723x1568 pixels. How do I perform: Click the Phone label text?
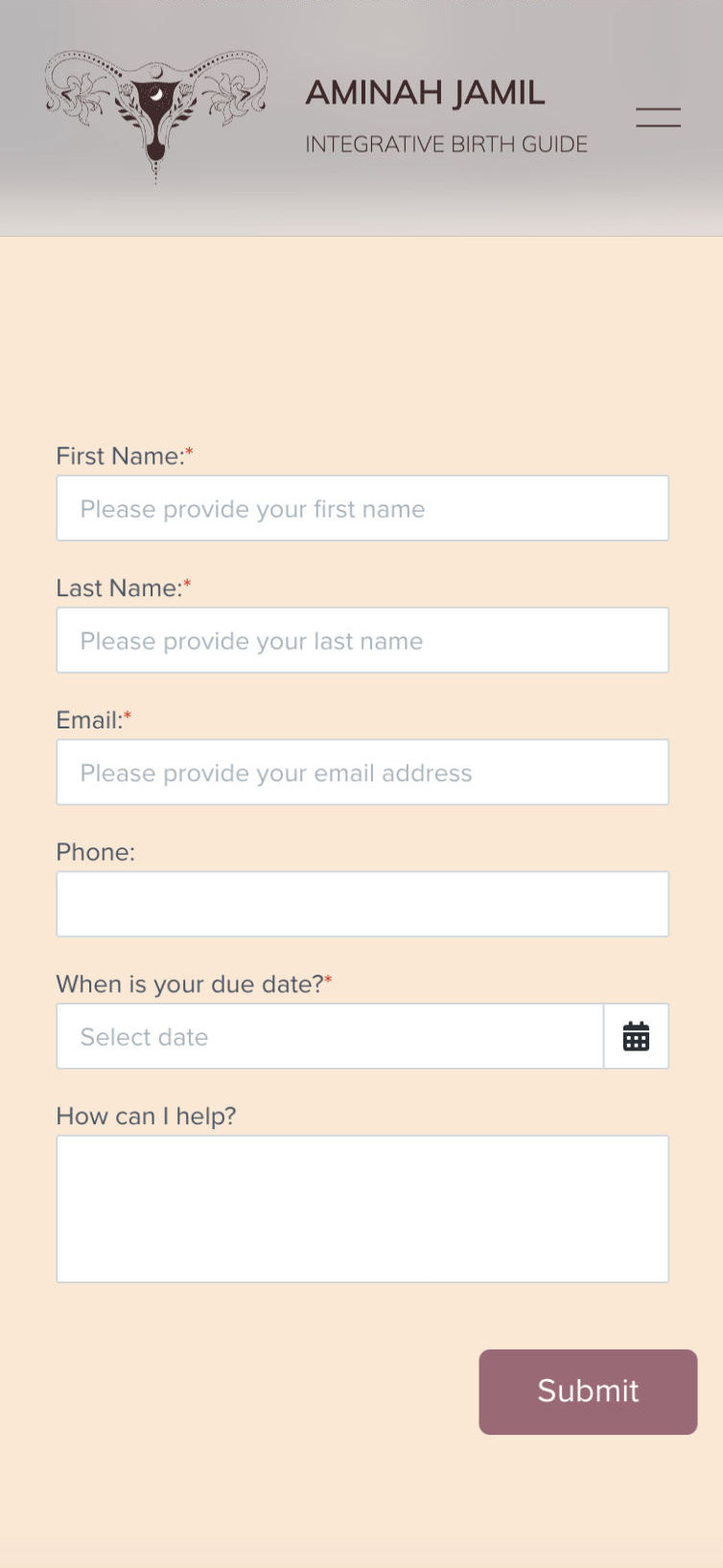click(95, 852)
